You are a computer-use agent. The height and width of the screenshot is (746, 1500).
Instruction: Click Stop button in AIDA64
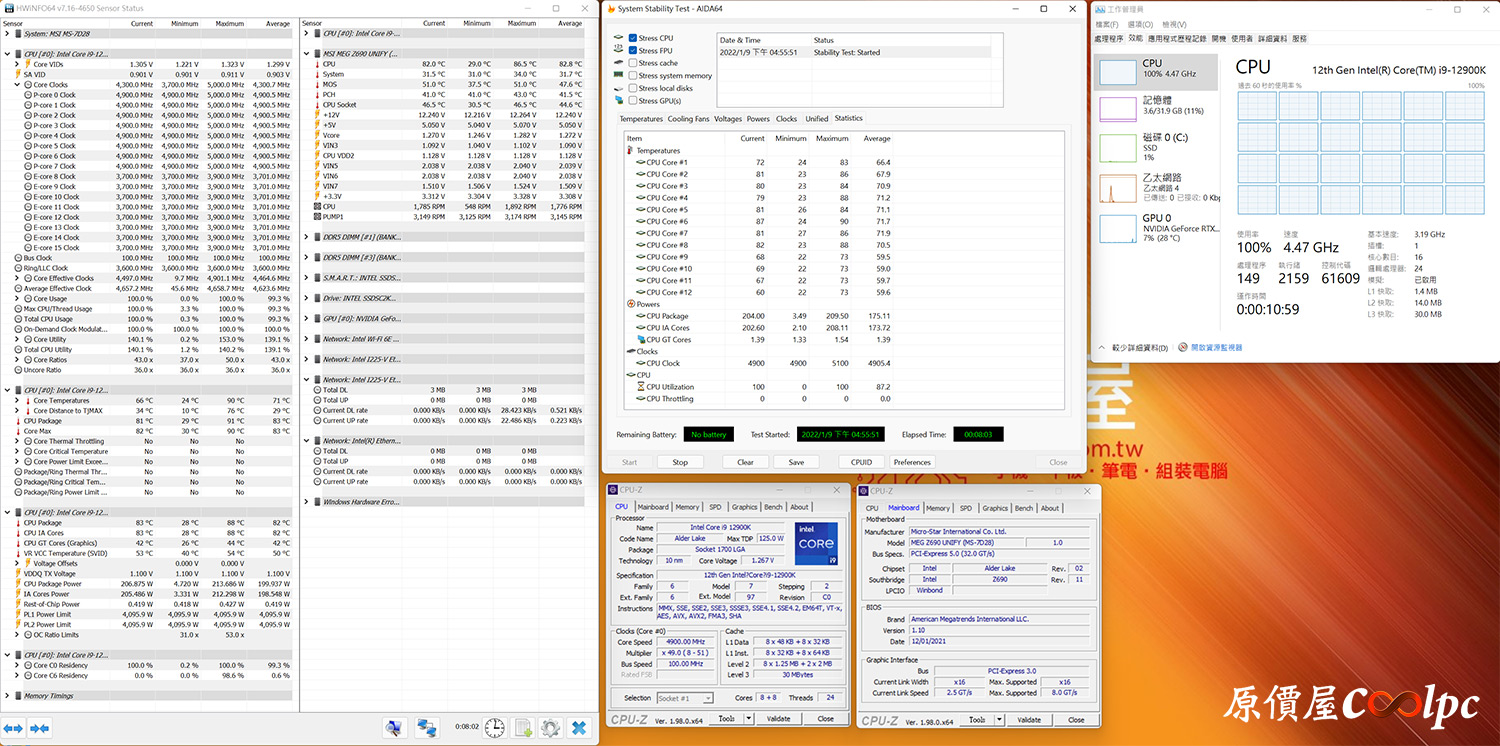(680, 462)
